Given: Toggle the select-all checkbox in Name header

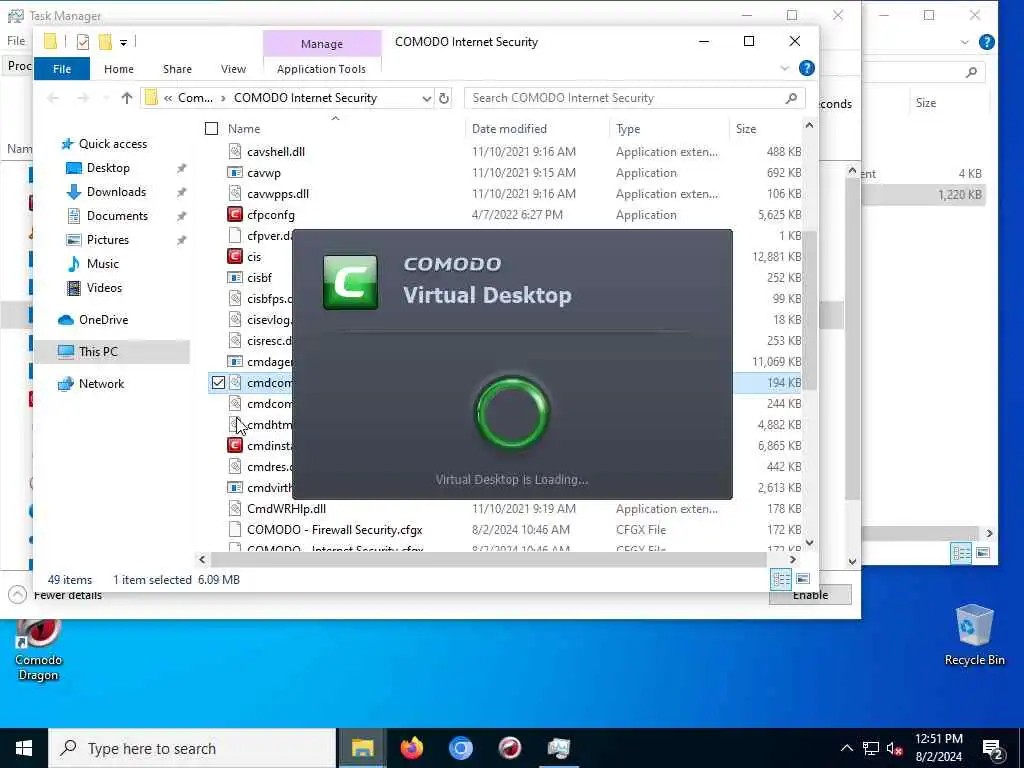Looking at the screenshot, I should pos(211,129).
